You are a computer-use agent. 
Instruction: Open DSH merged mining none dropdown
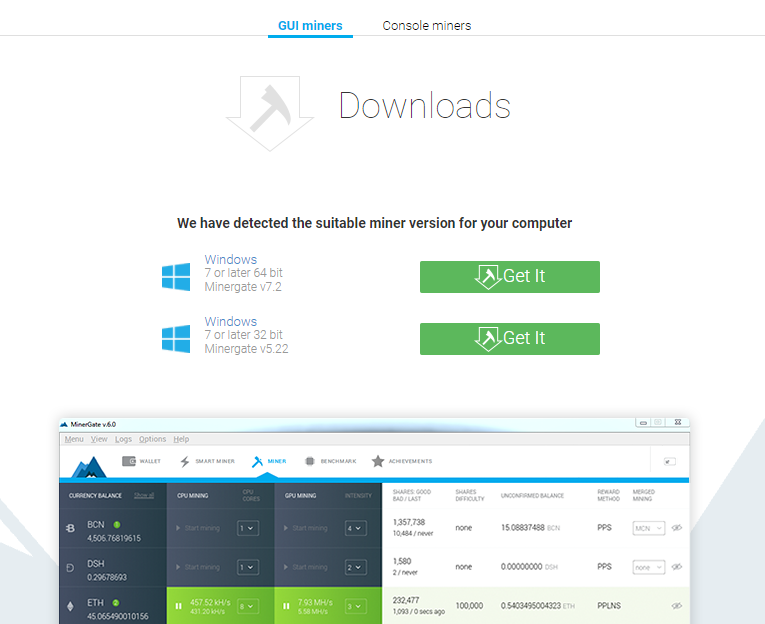click(648, 567)
